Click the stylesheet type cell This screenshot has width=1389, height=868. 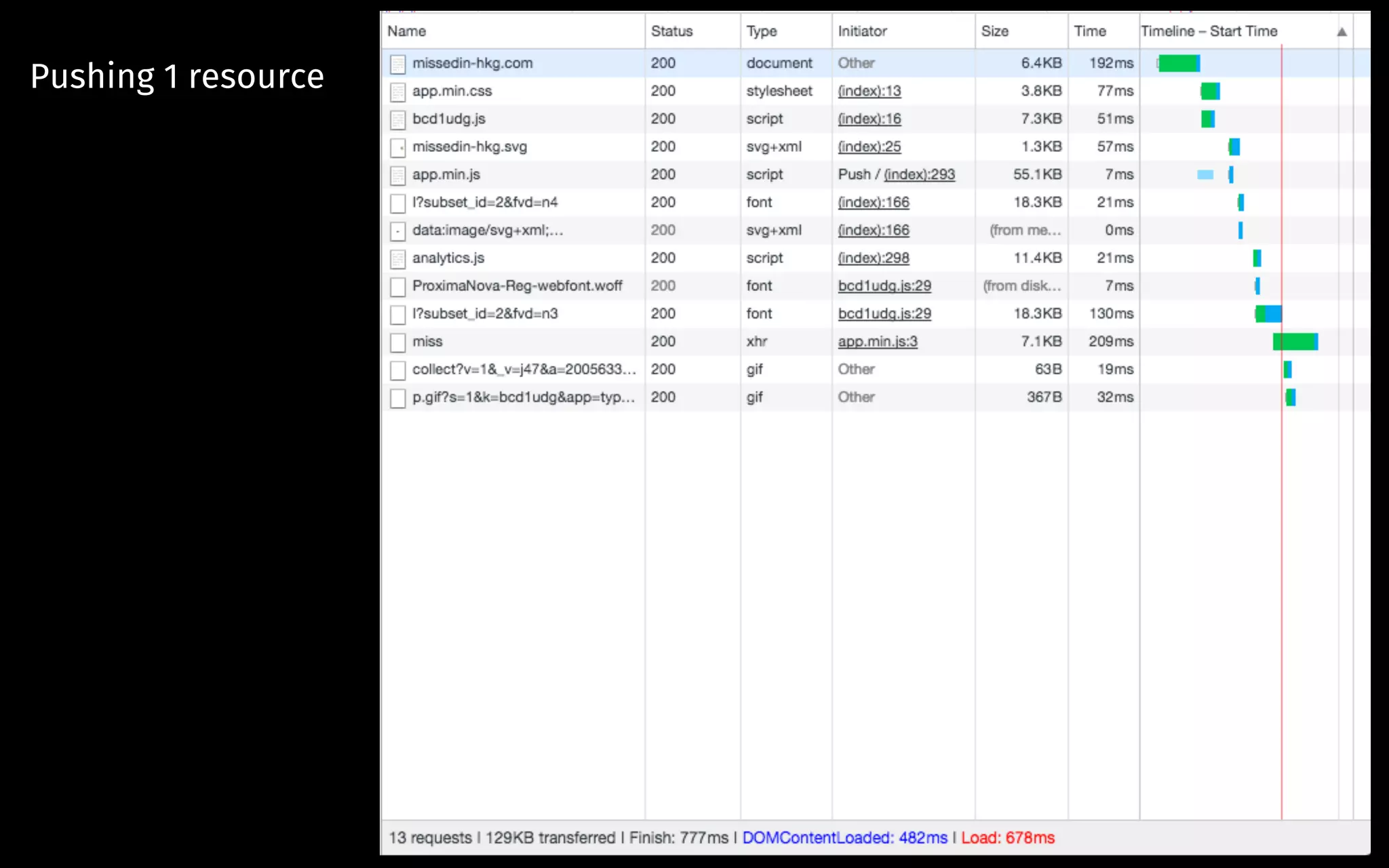point(779,91)
